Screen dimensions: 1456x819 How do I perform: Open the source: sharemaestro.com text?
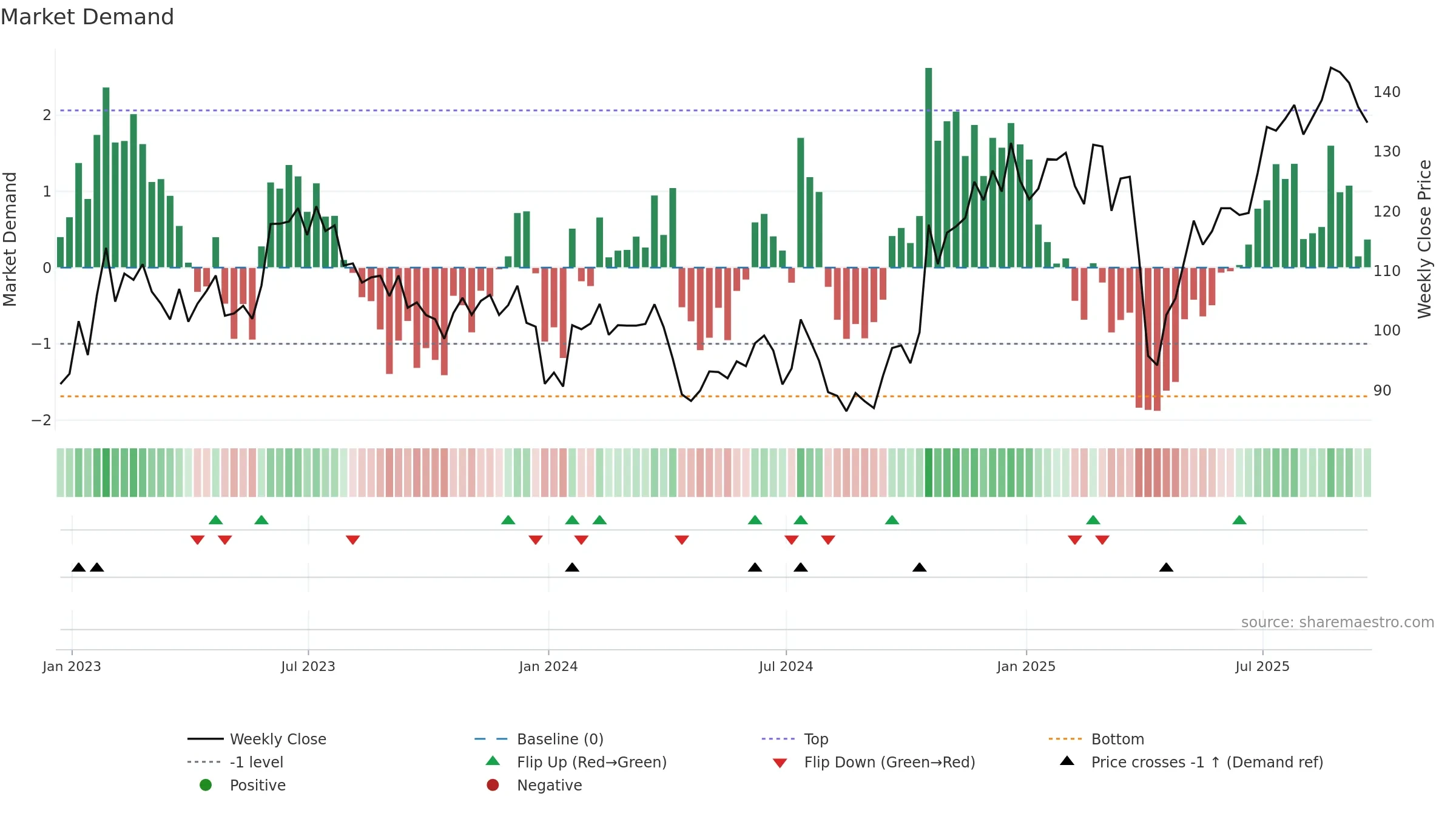click(x=1337, y=622)
